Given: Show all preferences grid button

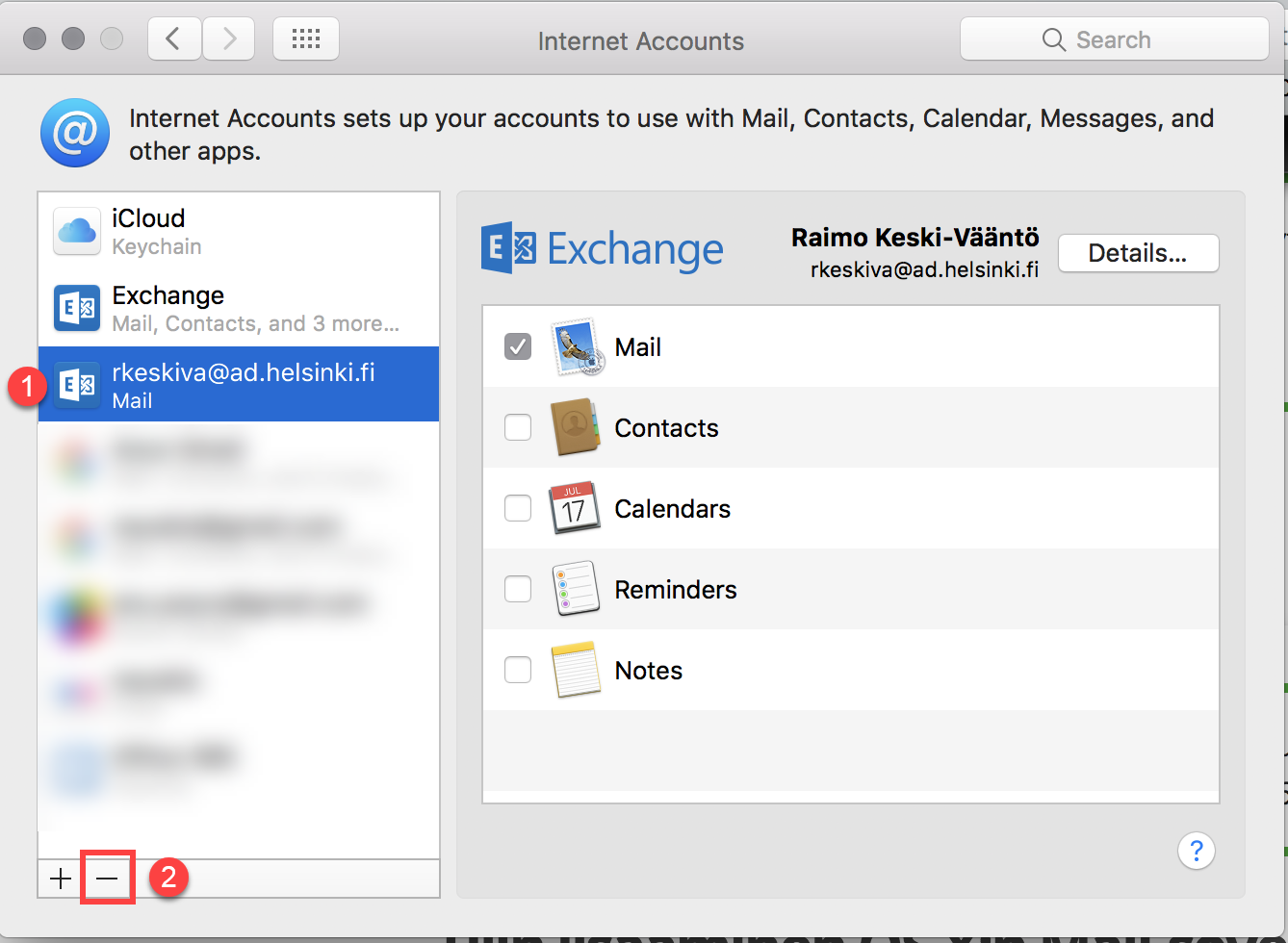Looking at the screenshot, I should 306,39.
